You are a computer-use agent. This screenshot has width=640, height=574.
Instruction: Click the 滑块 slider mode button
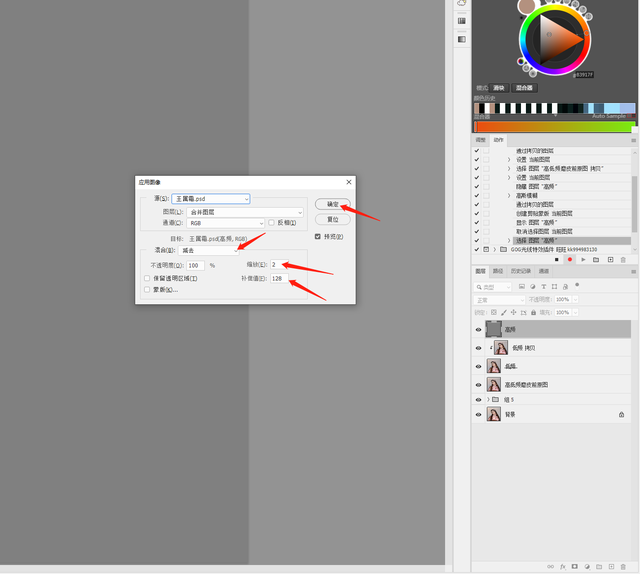coord(498,88)
